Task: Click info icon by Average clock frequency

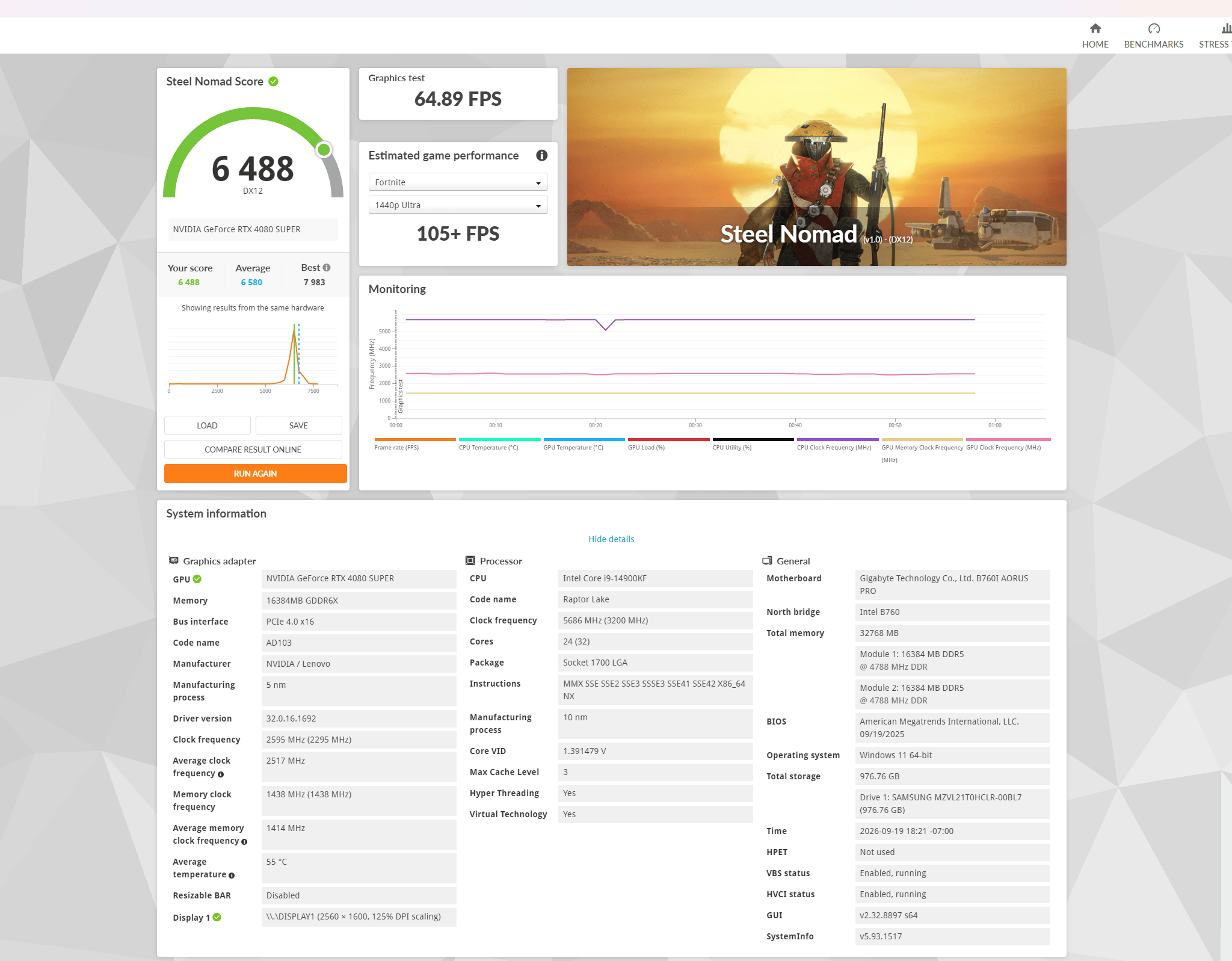Action: click(x=221, y=774)
